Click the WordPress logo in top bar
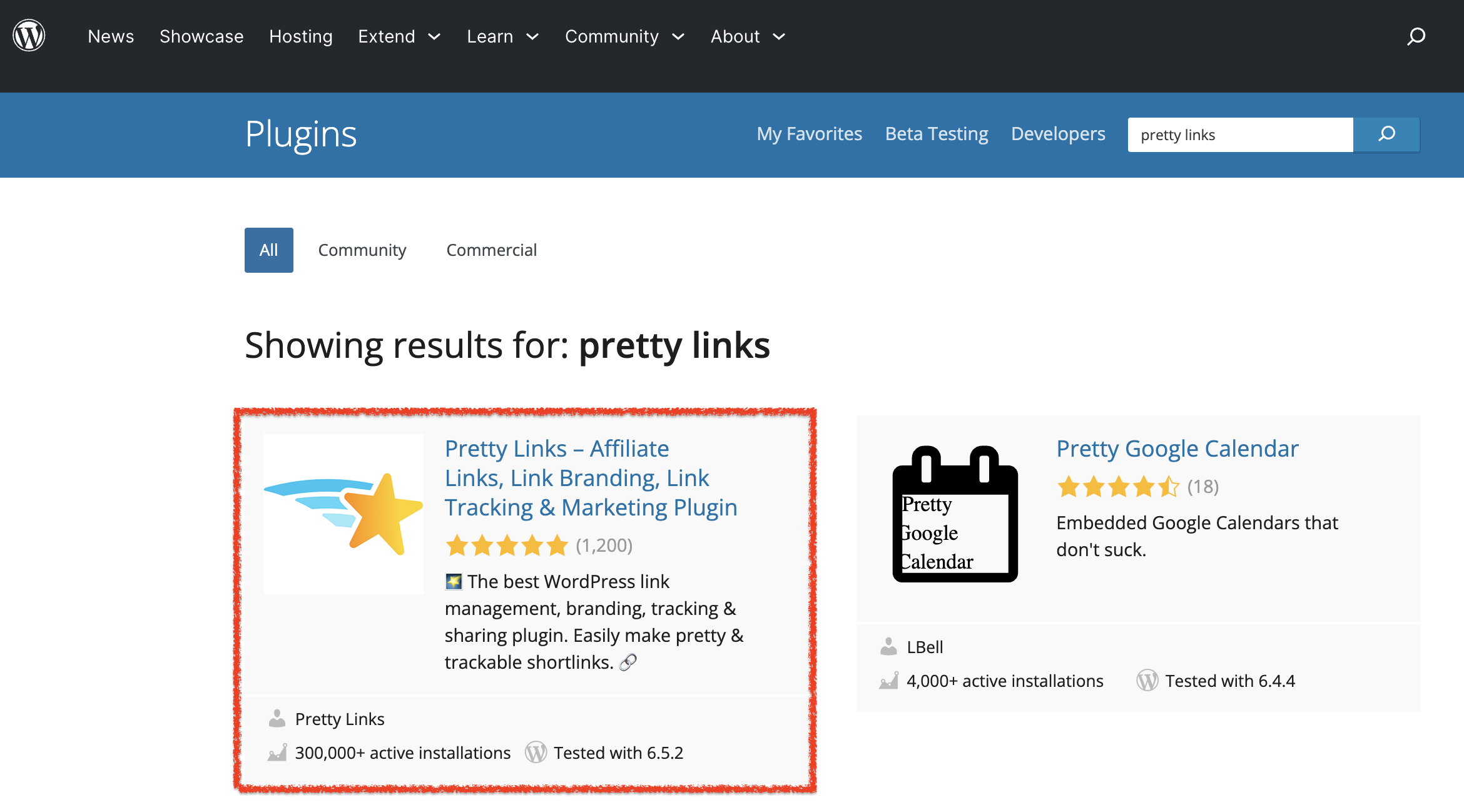1464x812 pixels. click(29, 36)
